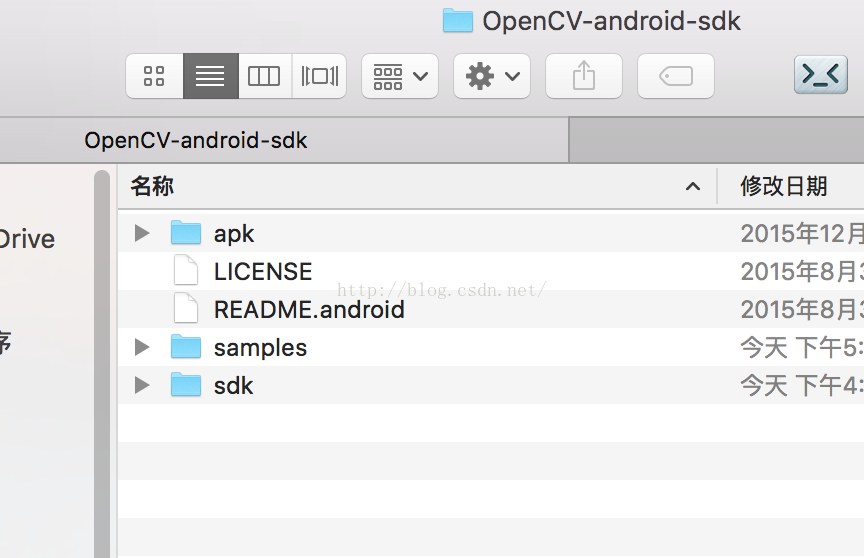Click the sdk date 今天 下午4
864x558 pixels.
click(x=802, y=386)
